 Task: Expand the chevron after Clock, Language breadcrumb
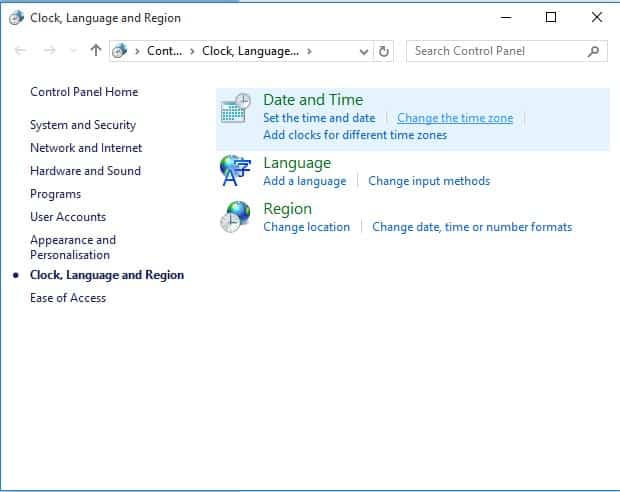pyautogui.click(x=309, y=51)
